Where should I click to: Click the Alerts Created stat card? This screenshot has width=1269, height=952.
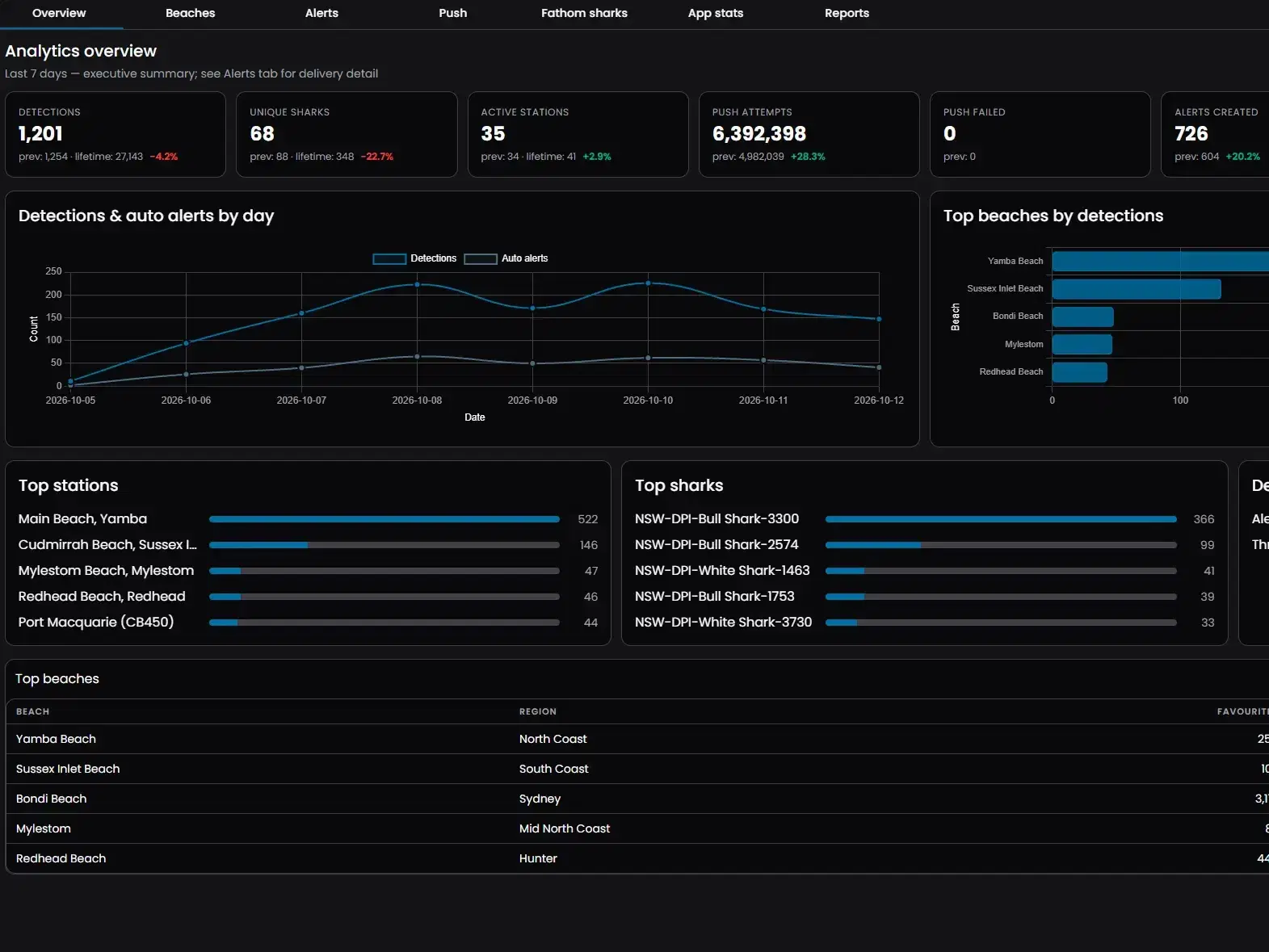click(1215, 134)
